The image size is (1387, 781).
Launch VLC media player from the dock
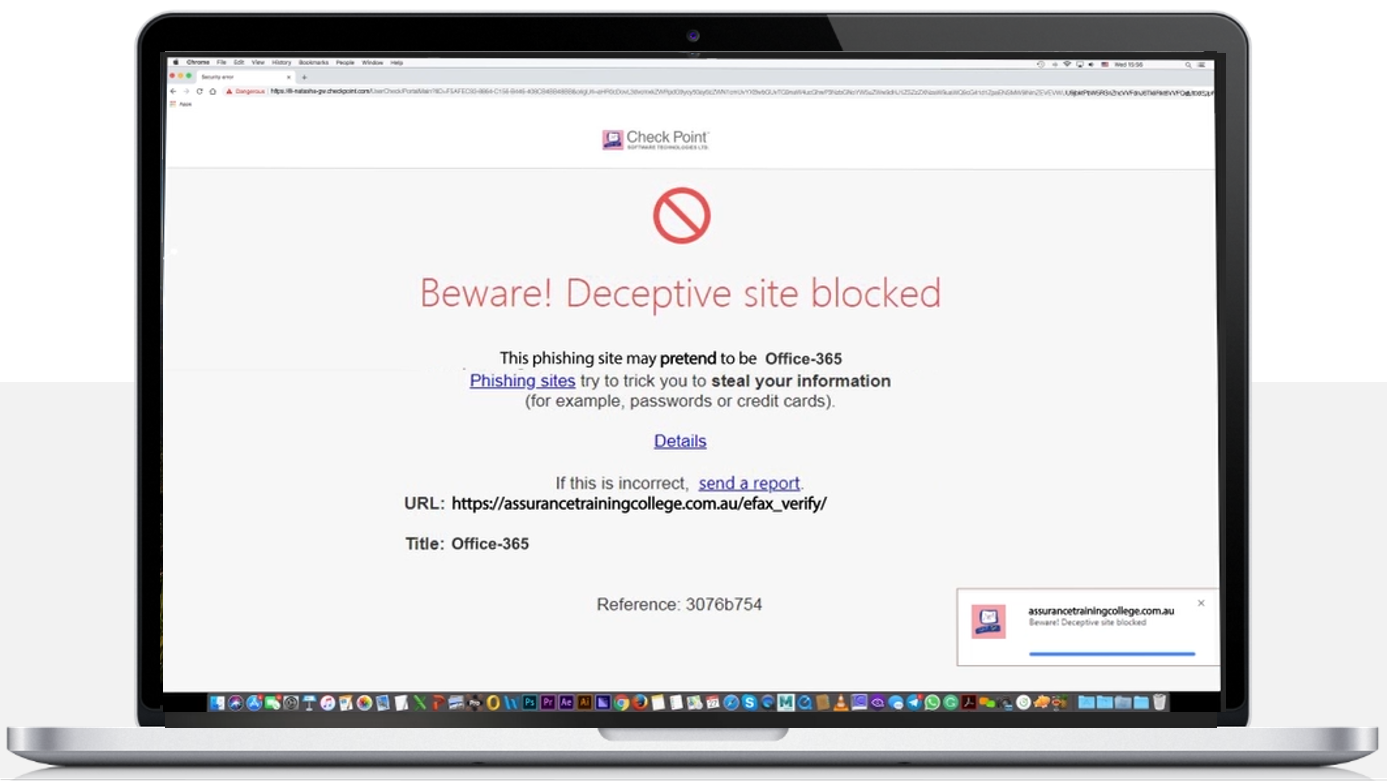(841, 703)
